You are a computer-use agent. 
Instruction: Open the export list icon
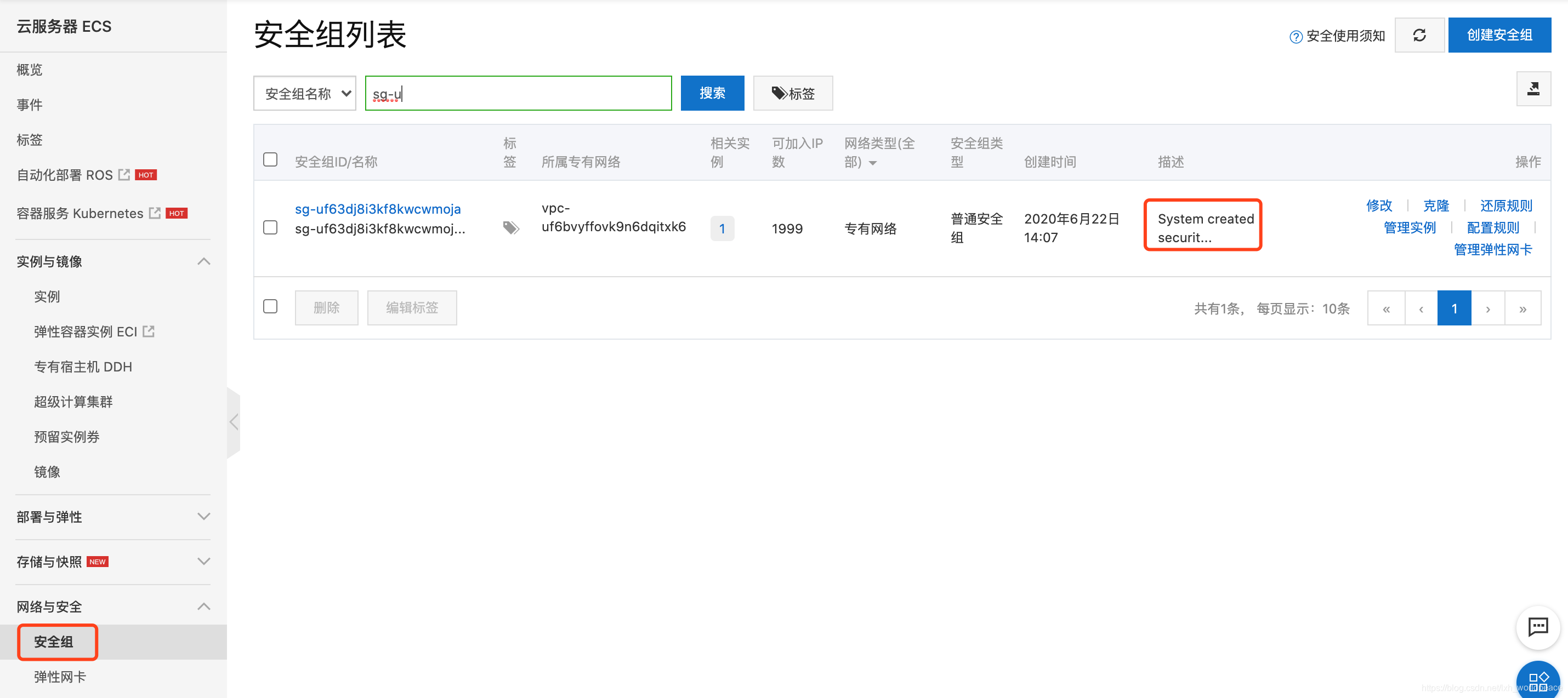coord(1535,88)
